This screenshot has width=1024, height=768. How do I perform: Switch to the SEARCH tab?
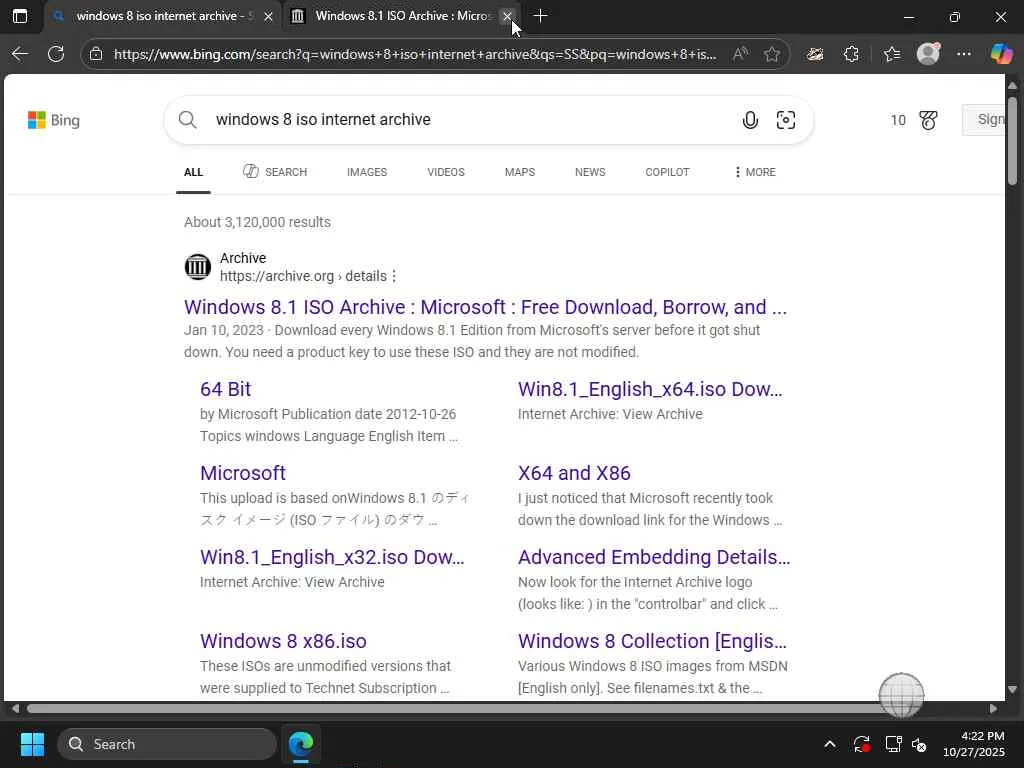pos(275,172)
